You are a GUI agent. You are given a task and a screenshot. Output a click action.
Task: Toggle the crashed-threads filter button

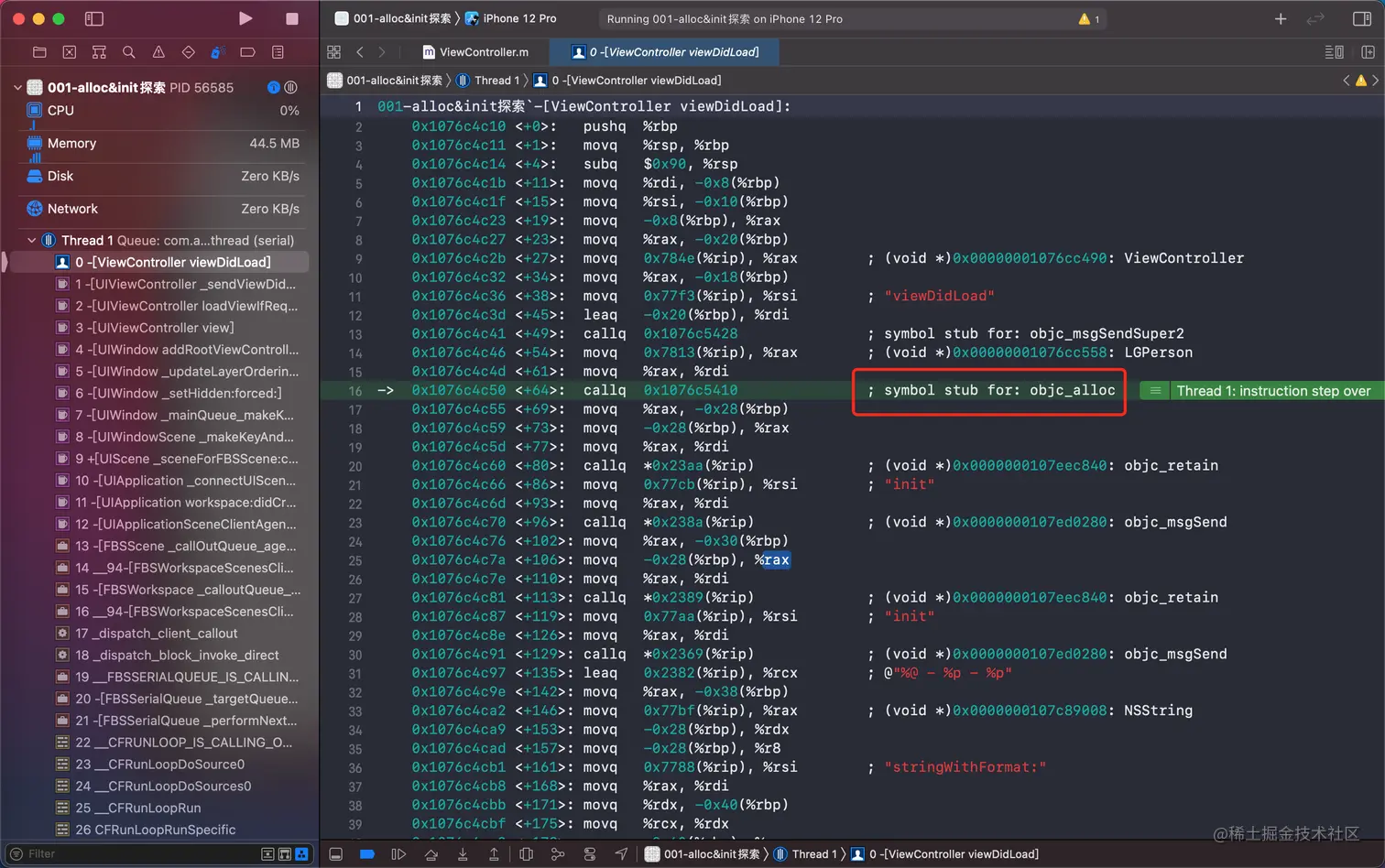(x=267, y=854)
